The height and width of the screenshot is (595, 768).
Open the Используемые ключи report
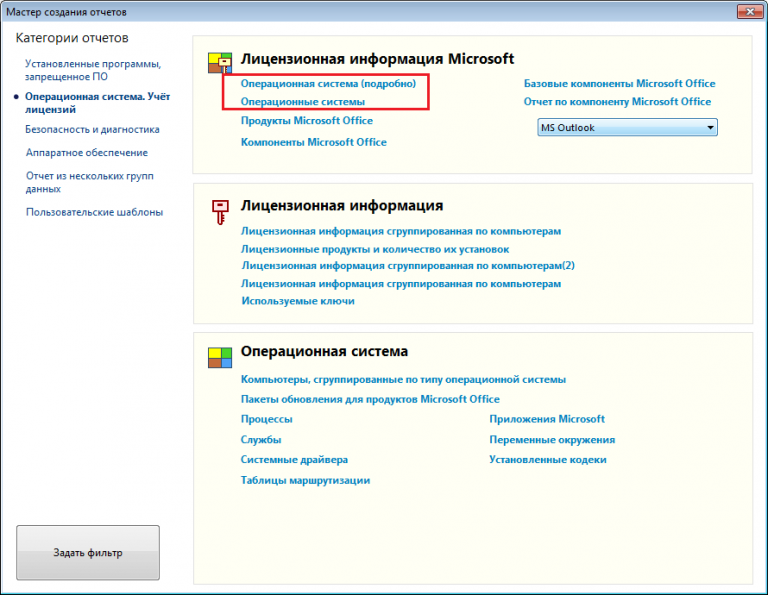click(x=297, y=301)
